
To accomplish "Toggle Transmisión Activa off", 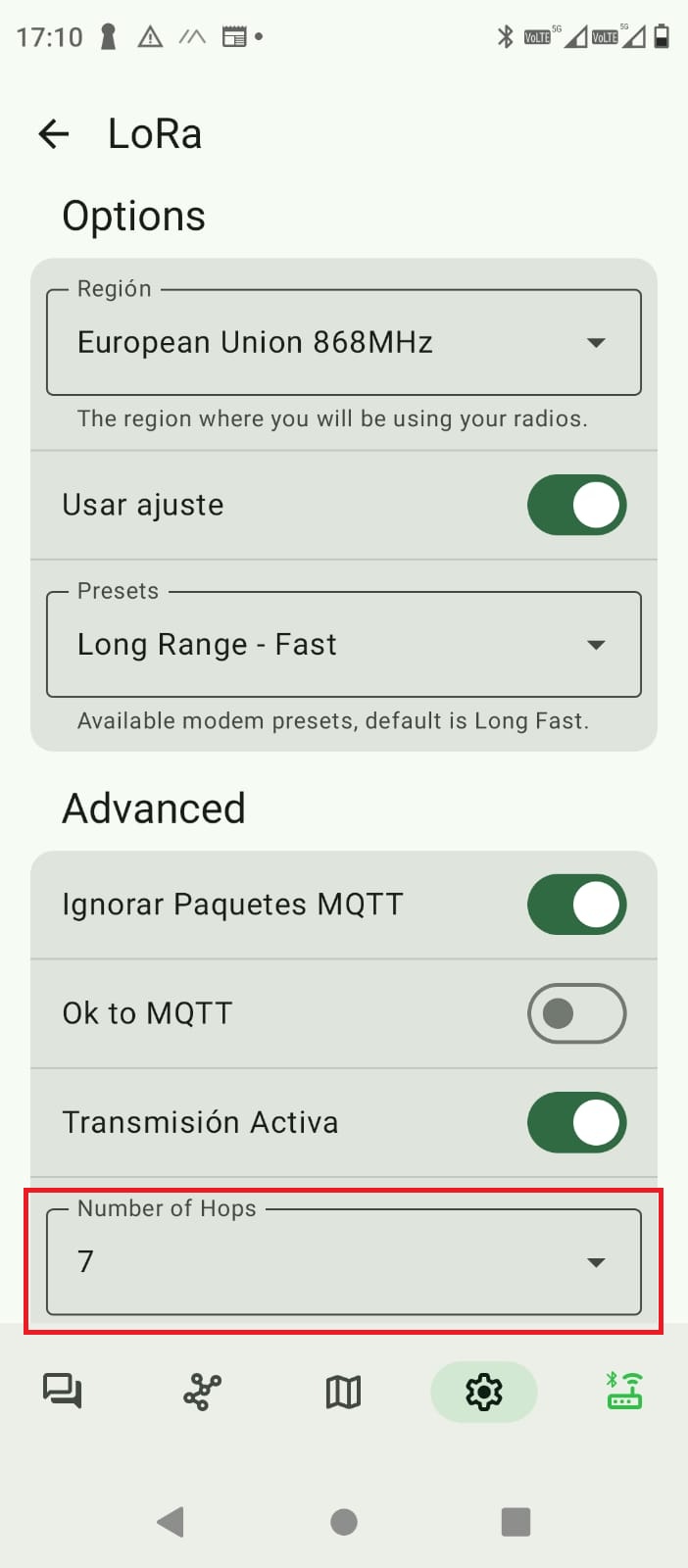I will click(x=576, y=1122).
